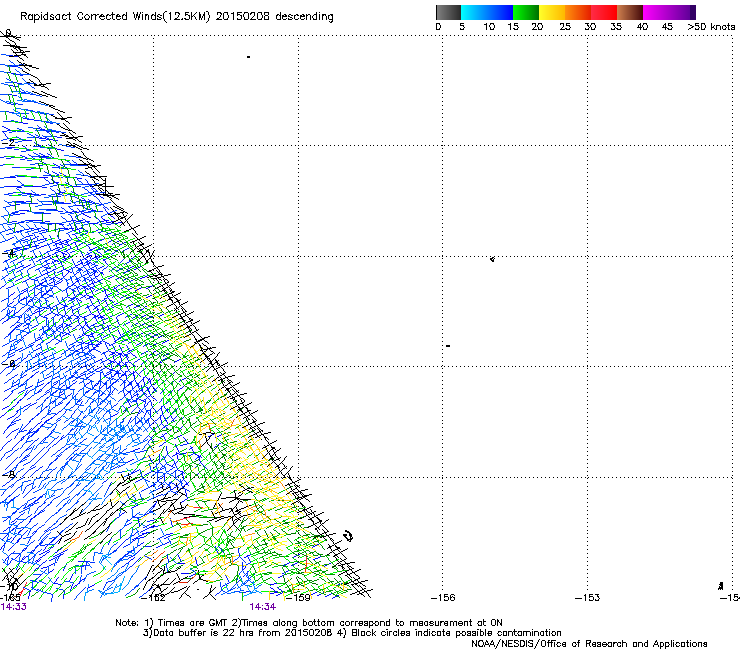Click the '14:33' time label
The width and height of the screenshot is (740, 650).
tap(14, 607)
